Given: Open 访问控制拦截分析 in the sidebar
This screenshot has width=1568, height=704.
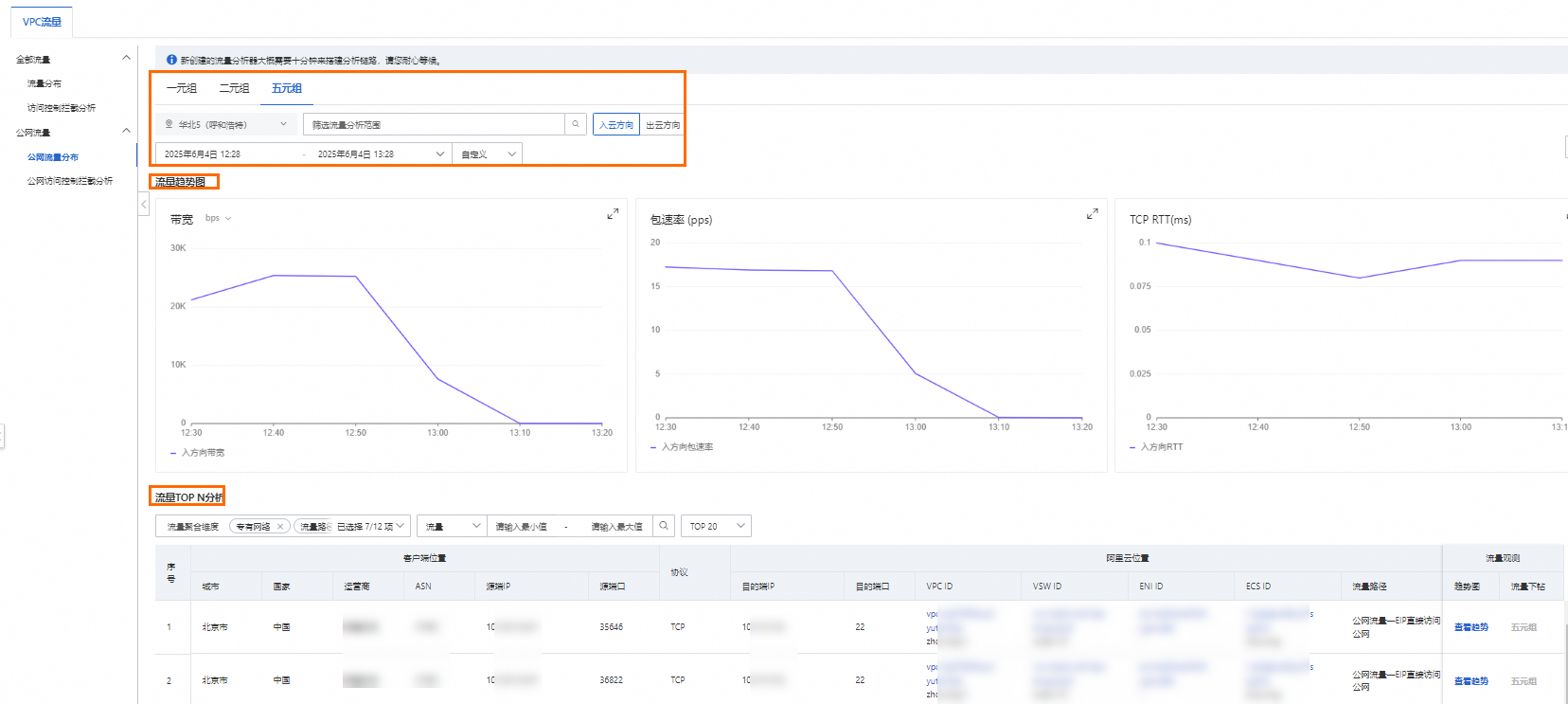Looking at the screenshot, I should pos(62,108).
